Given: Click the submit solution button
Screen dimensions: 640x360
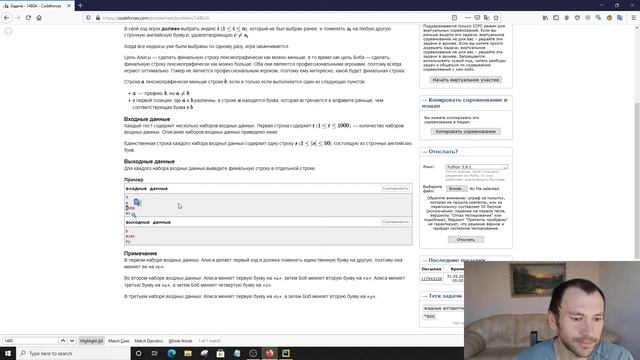Looking at the screenshot, I should 466,240.
